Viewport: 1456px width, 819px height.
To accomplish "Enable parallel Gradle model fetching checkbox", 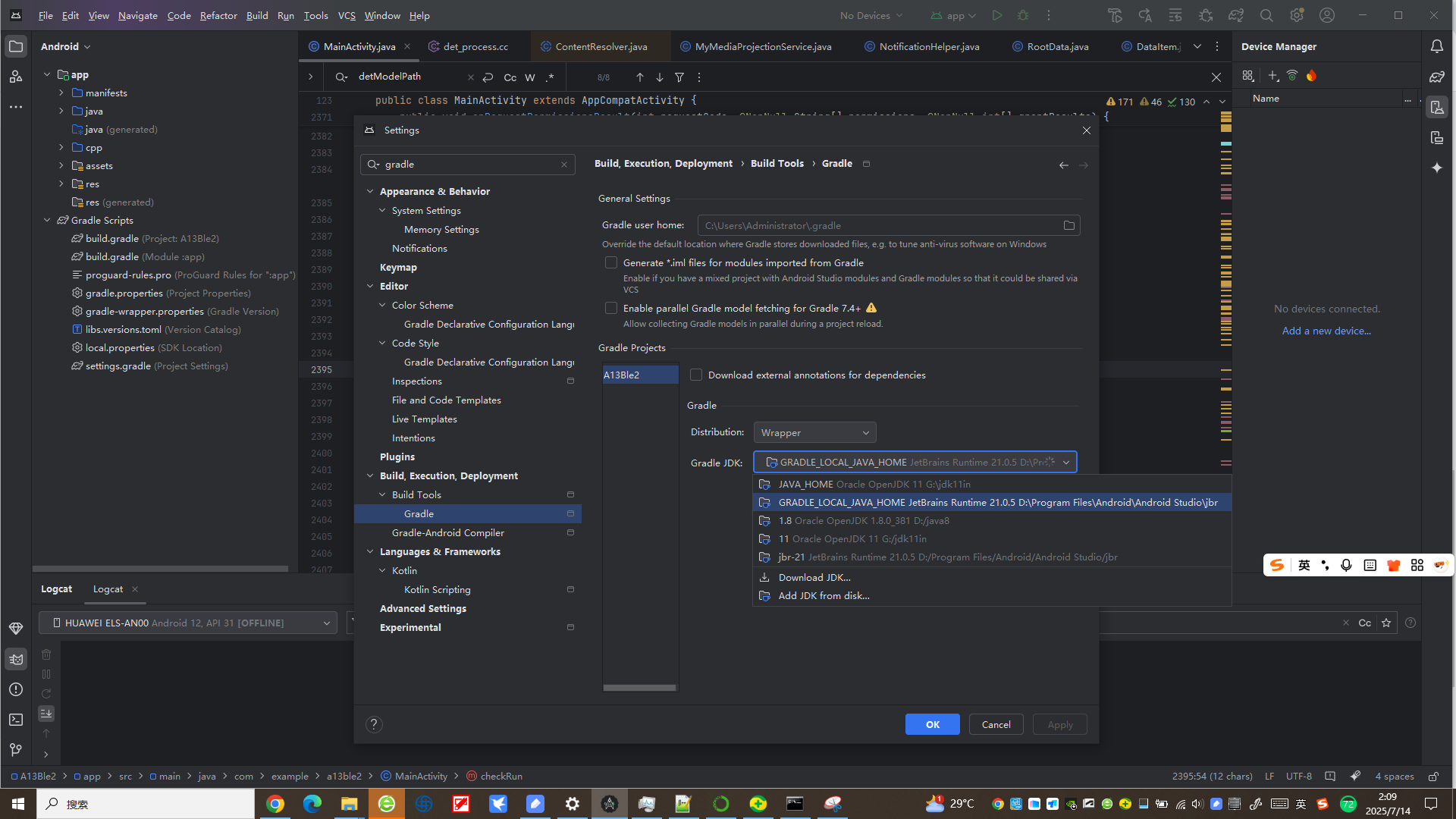I will (x=611, y=308).
